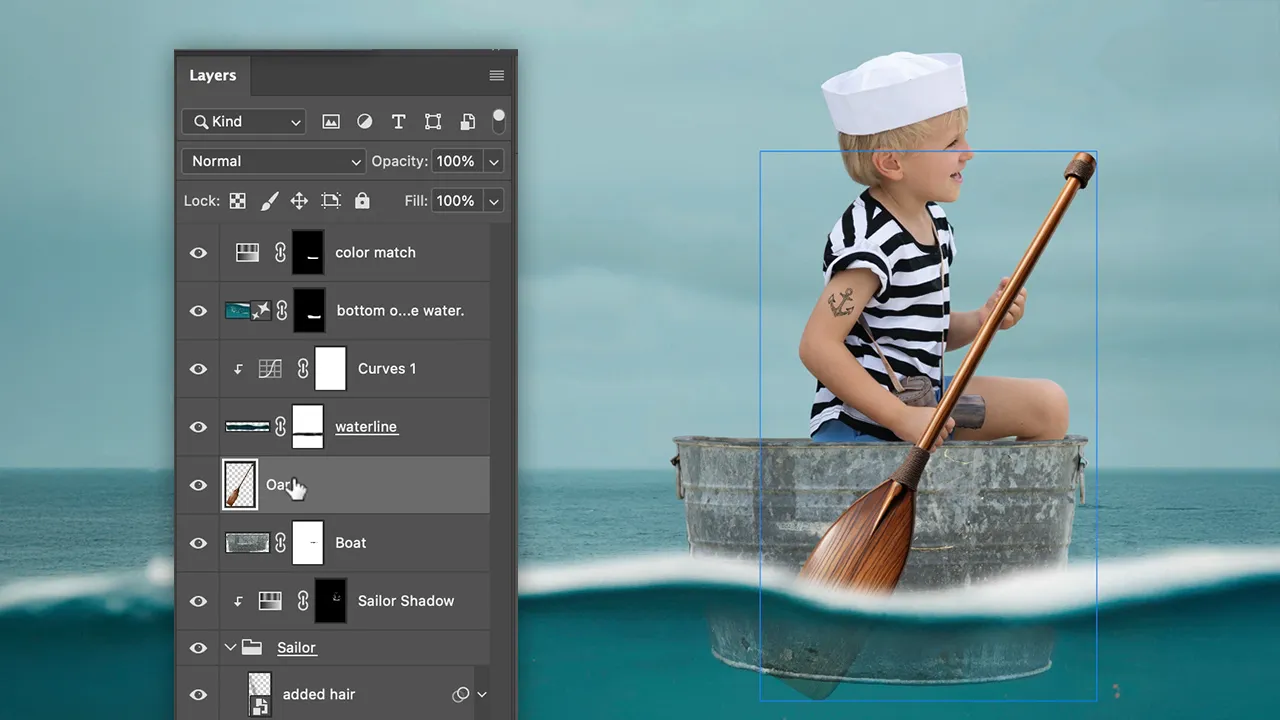Viewport: 1280px width, 720px height.
Task: Select the added hair layer name
Action: [319, 695]
